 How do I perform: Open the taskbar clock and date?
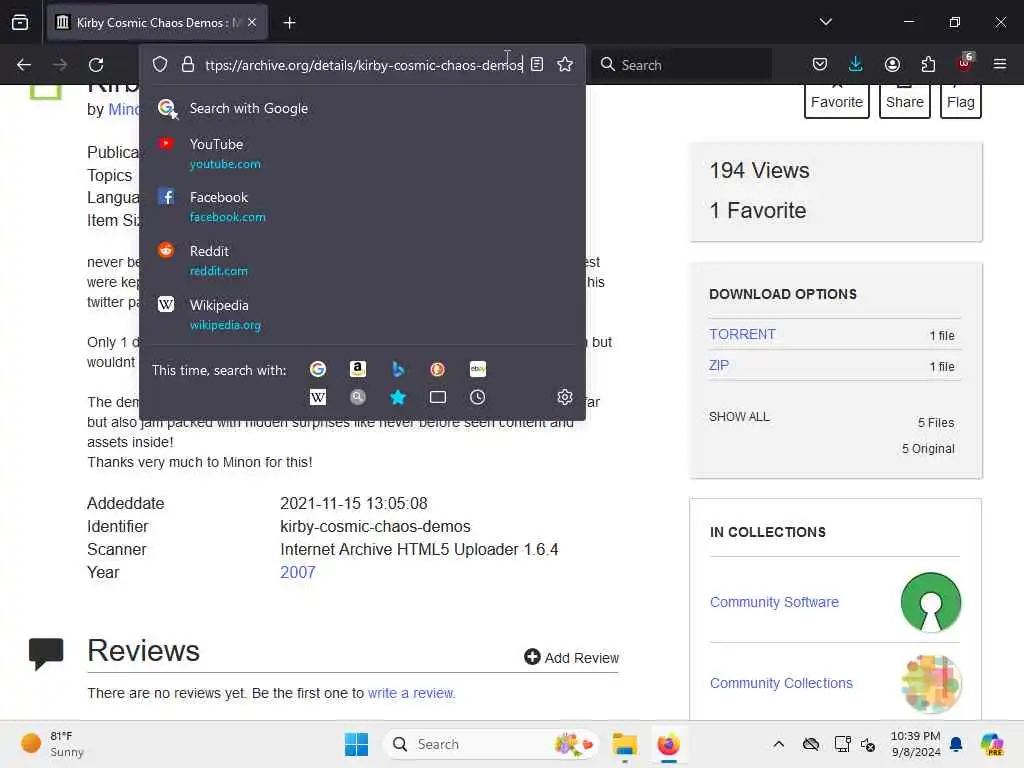916,744
